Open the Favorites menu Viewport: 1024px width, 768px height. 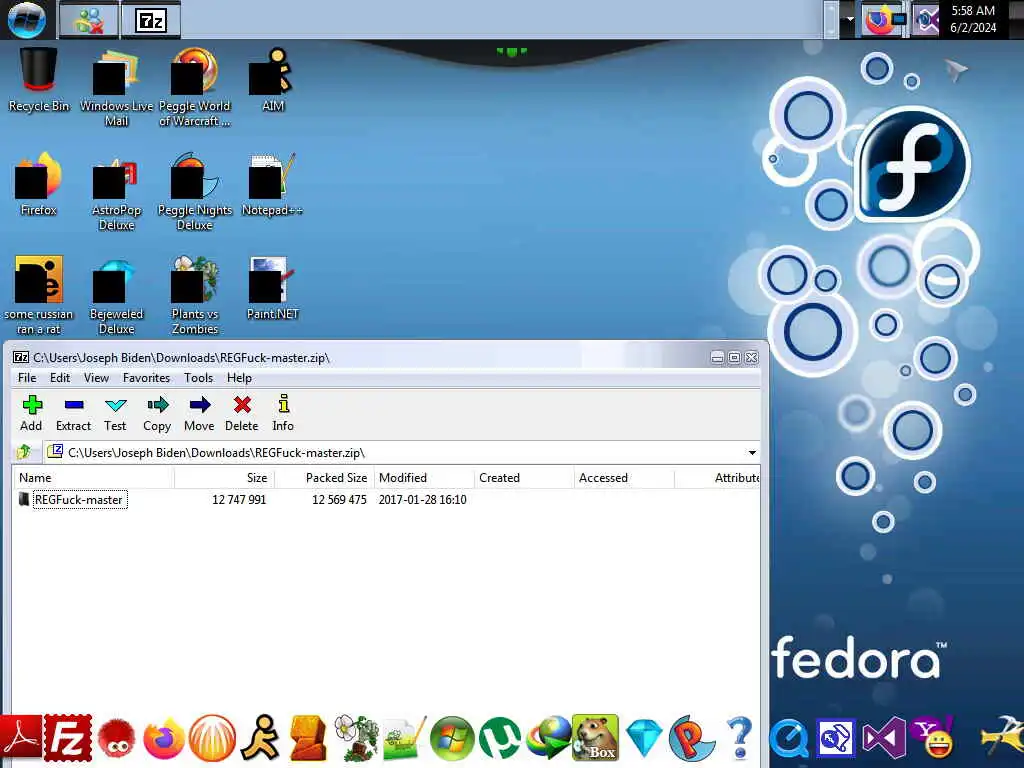point(146,378)
